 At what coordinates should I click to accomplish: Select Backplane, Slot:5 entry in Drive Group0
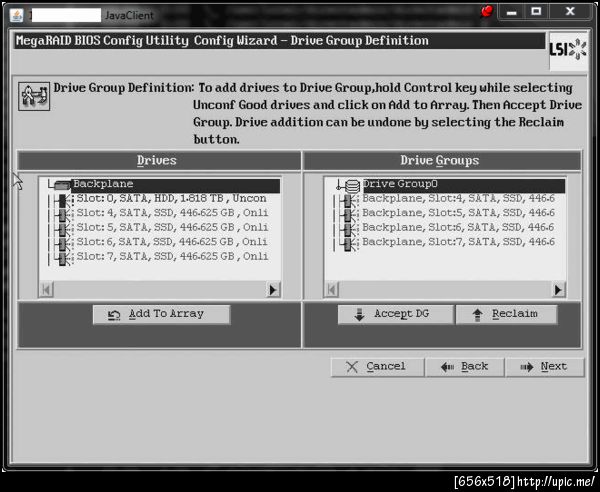(458, 213)
